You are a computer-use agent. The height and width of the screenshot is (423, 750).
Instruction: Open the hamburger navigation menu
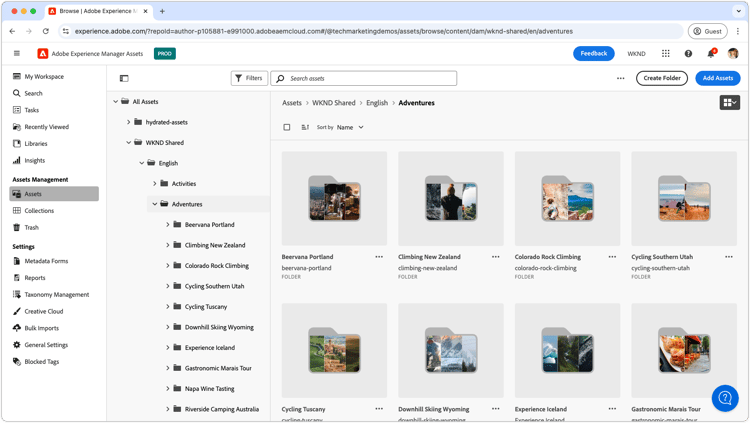point(17,54)
